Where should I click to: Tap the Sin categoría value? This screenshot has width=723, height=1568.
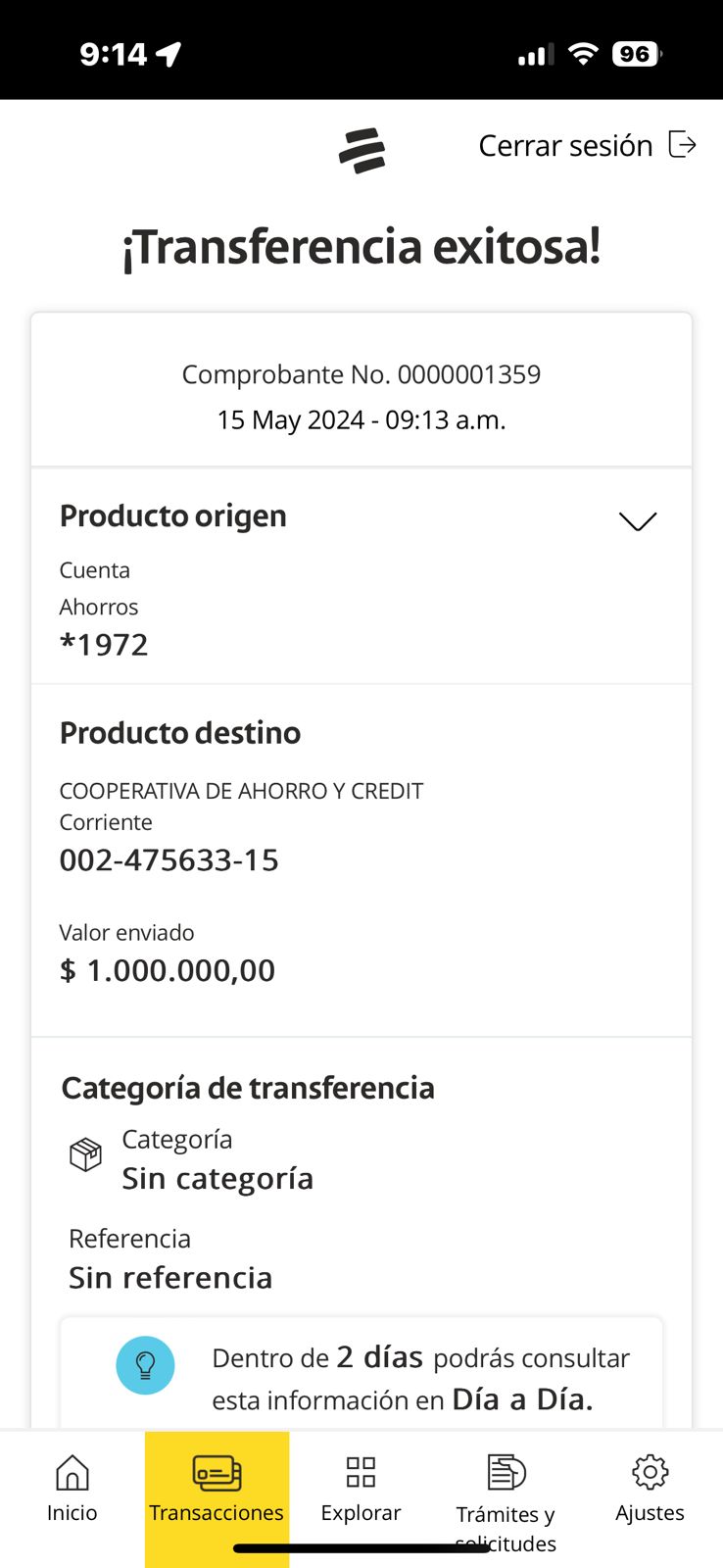pos(217,1178)
